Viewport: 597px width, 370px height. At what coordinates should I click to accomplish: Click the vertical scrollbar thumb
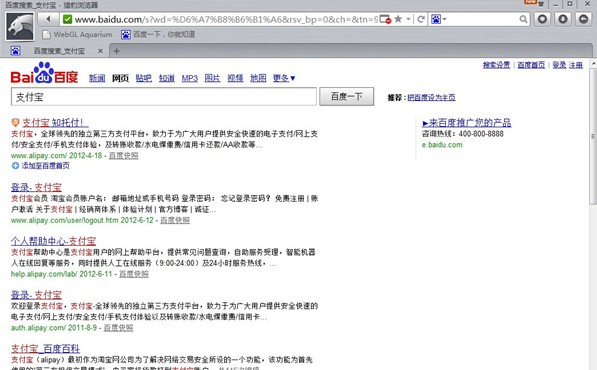pos(593,137)
